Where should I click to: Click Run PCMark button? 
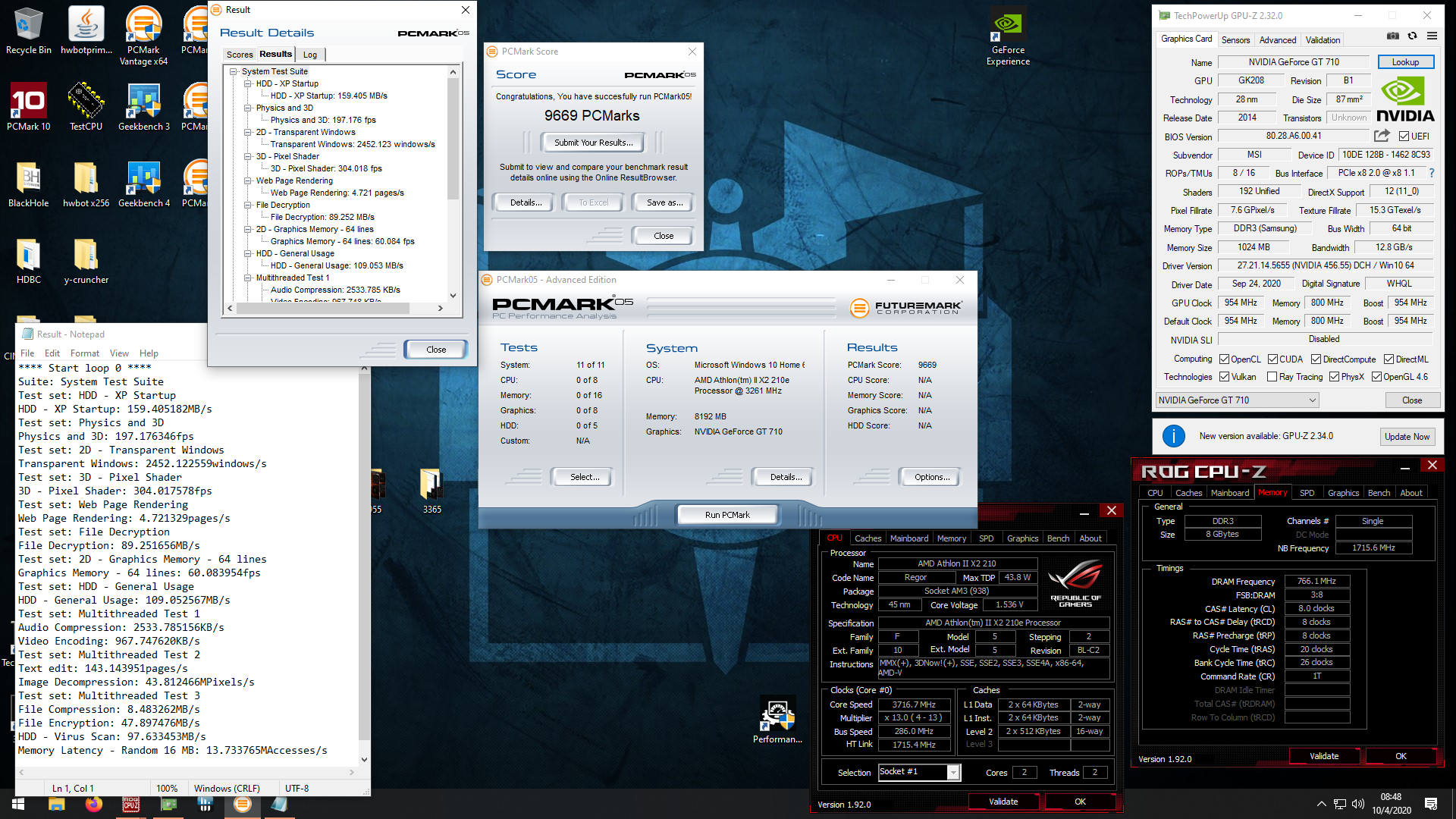pyautogui.click(x=727, y=515)
